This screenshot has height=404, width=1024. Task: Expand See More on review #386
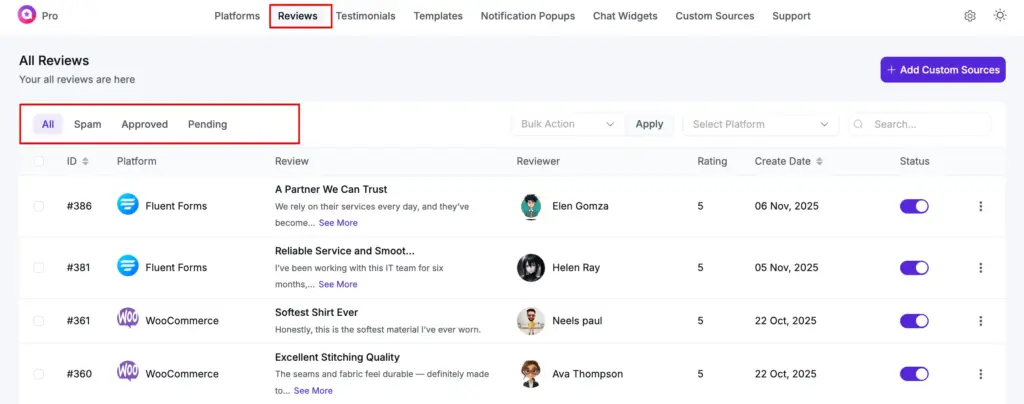[338, 223]
